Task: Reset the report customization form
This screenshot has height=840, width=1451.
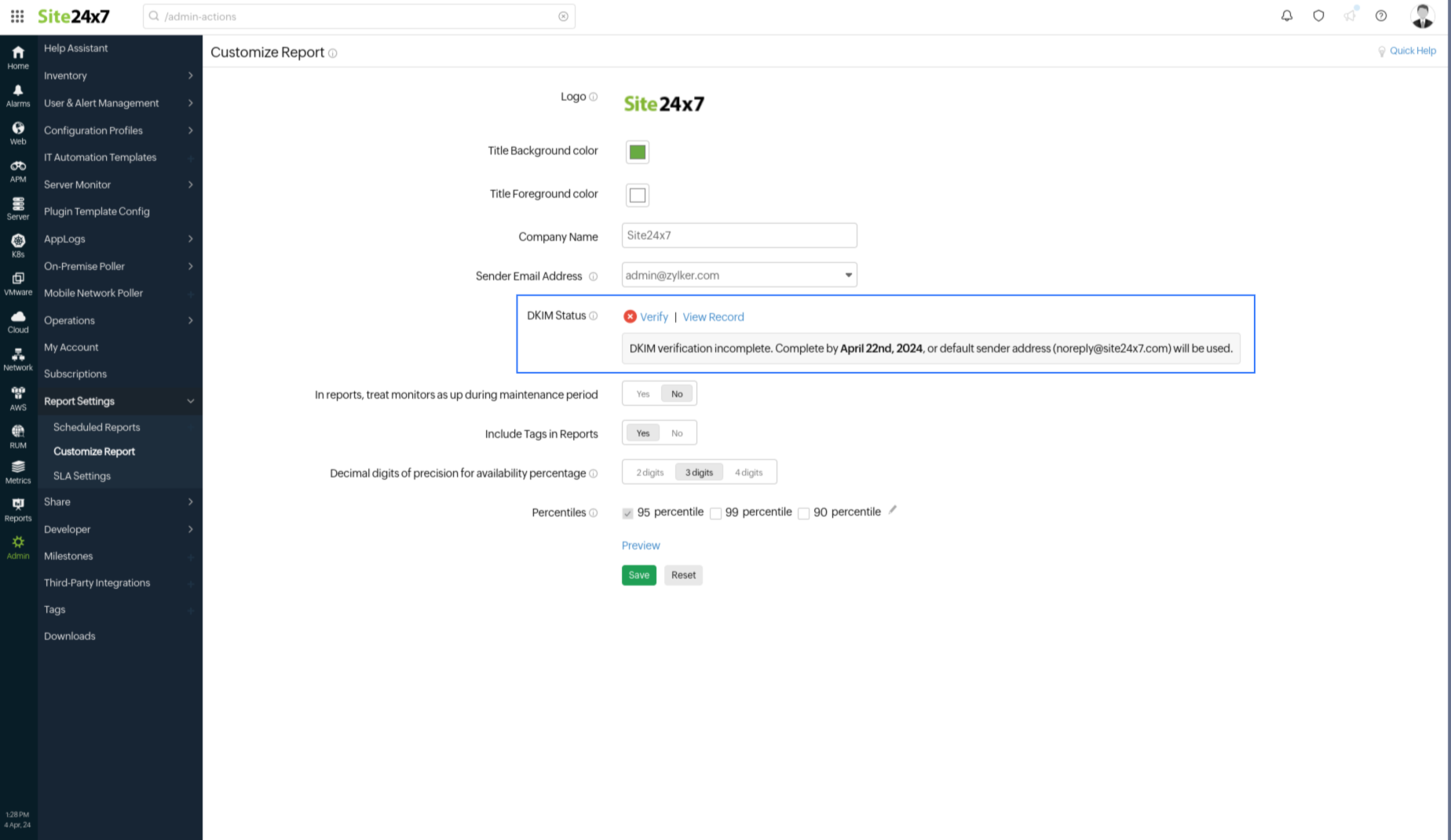Action: (683, 575)
